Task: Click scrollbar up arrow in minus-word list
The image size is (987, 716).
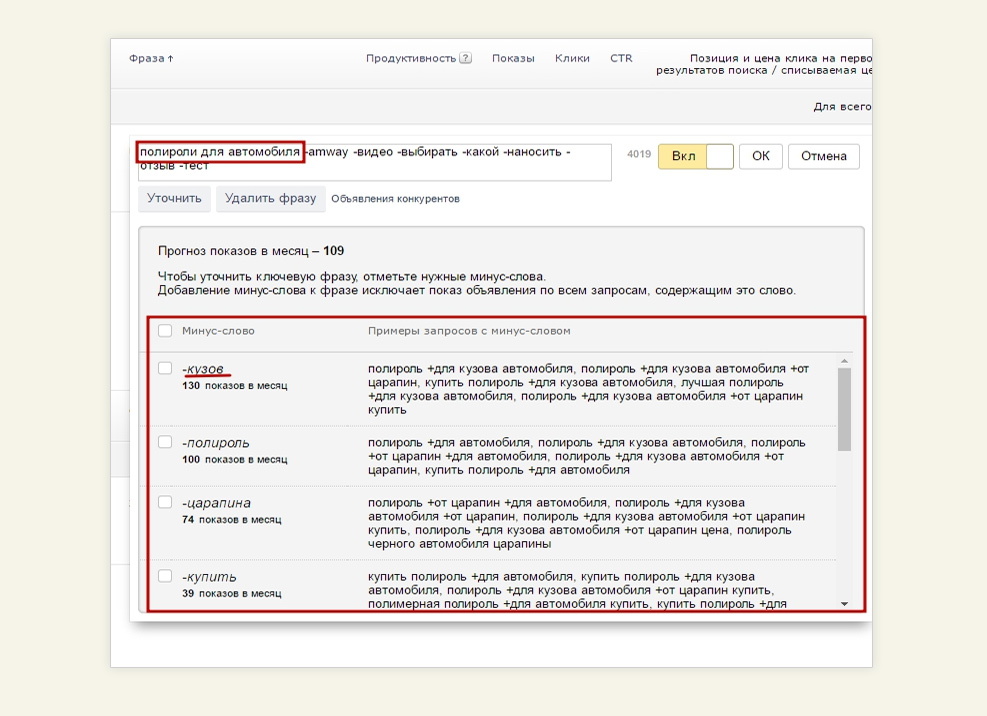Action: click(844, 361)
